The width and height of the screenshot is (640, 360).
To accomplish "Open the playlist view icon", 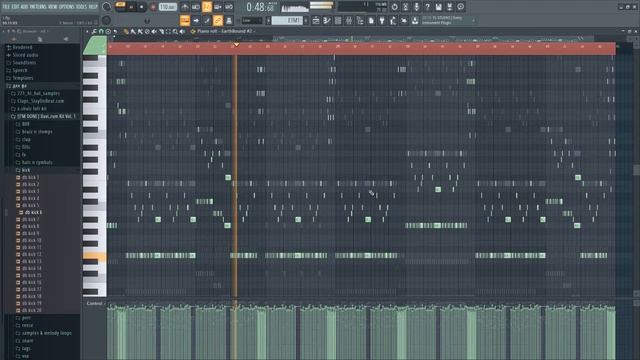I will [316, 20].
